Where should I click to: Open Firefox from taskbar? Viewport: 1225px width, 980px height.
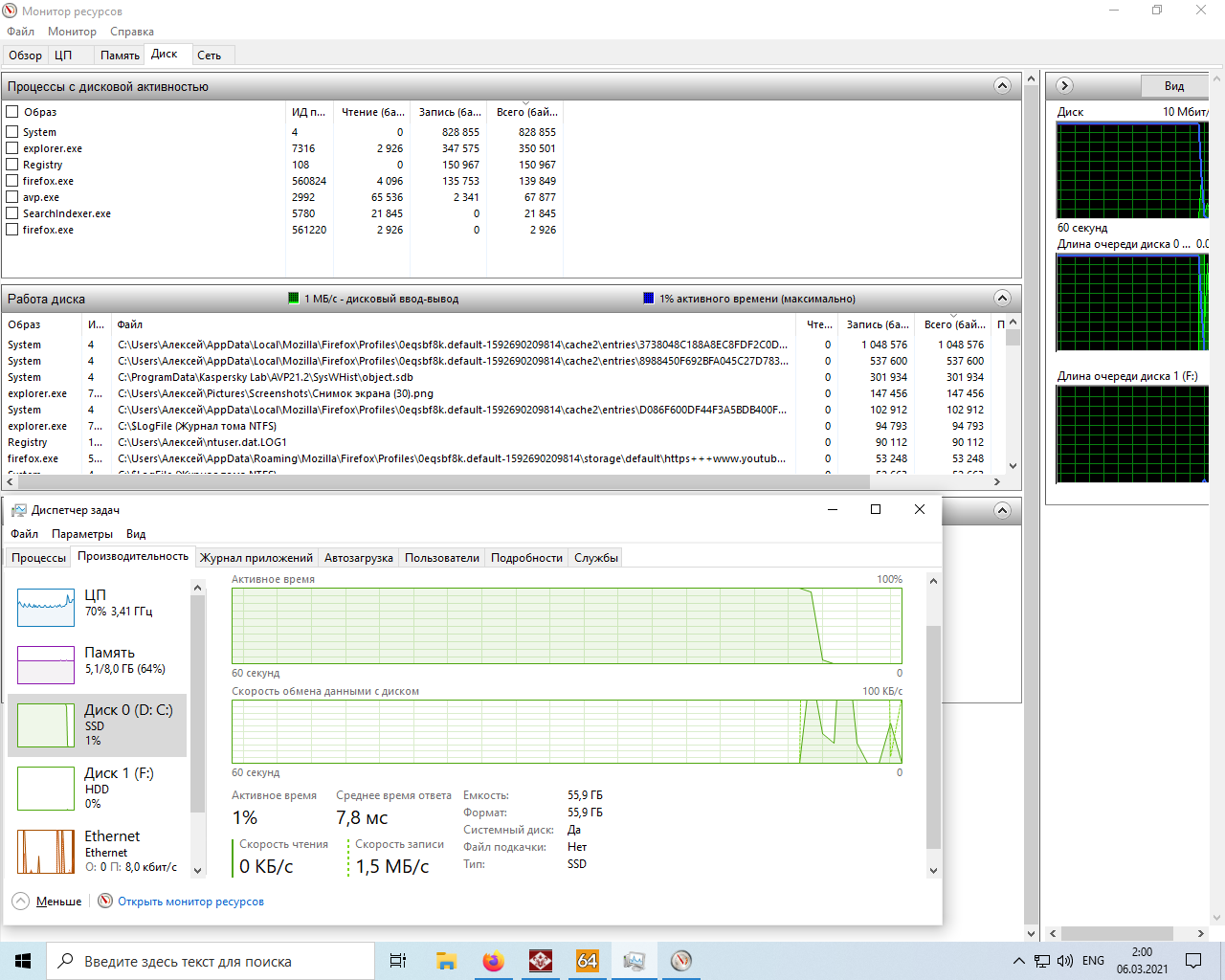click(493, 961)
